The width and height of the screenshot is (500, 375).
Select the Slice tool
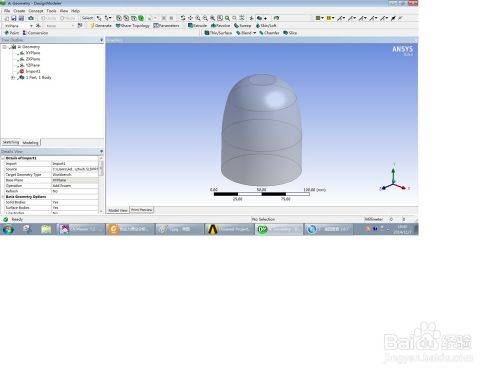pyautogui.click(x=290, y=33)
